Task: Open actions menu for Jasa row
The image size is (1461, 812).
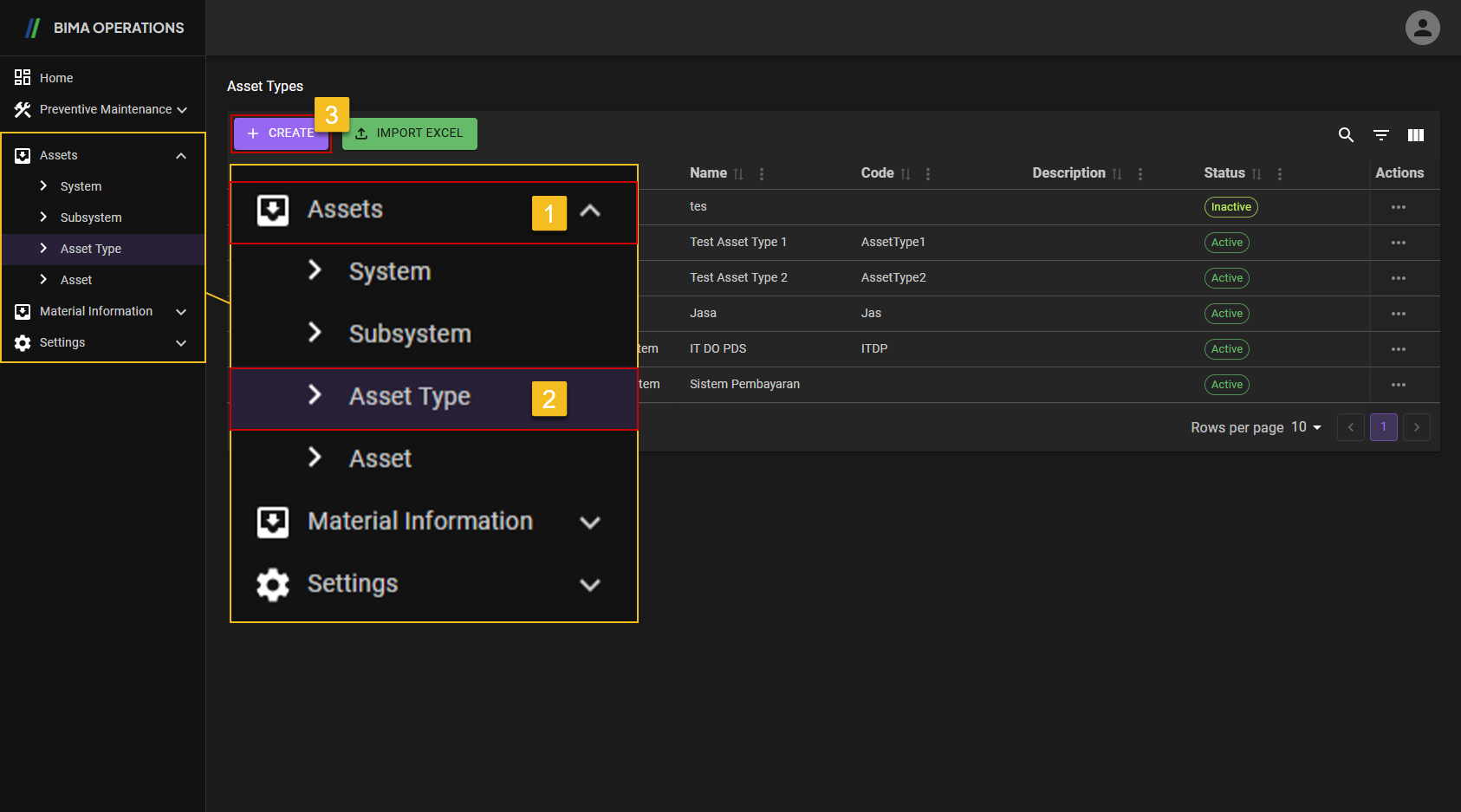Action: tap(1398, 314)
